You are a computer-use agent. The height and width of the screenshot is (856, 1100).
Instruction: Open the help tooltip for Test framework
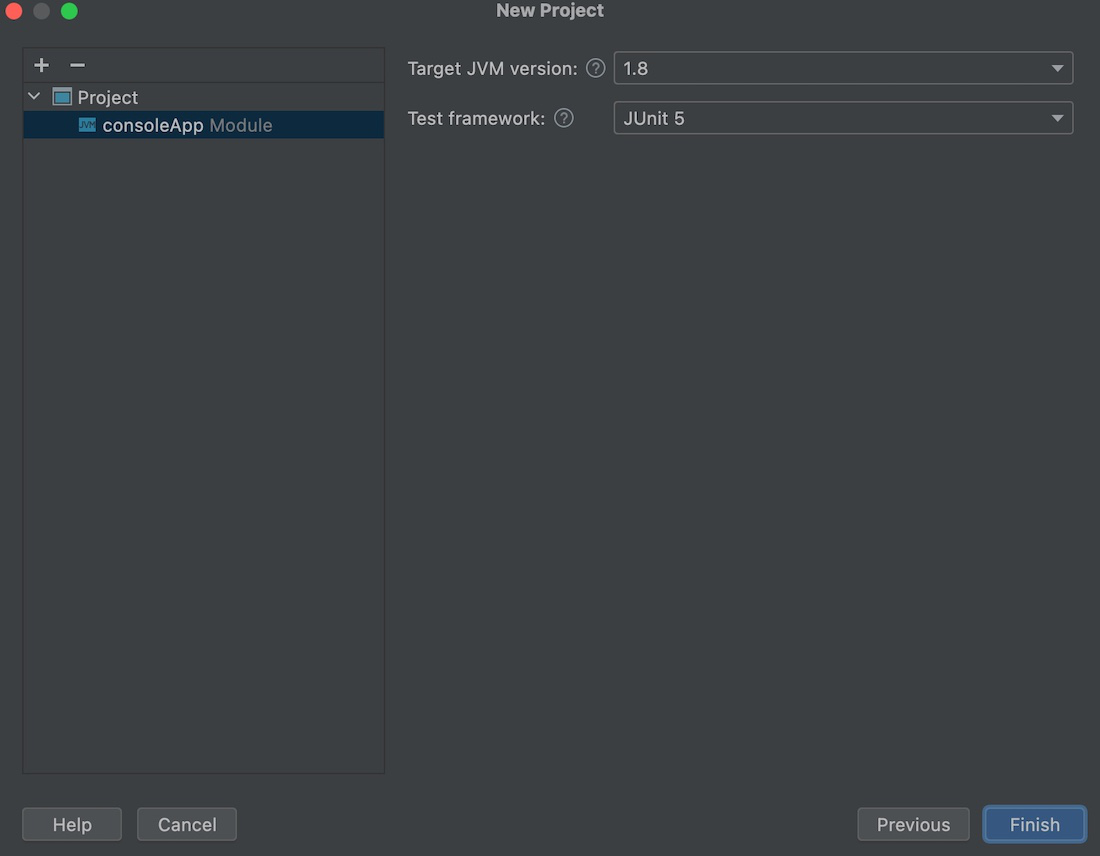[563, 118]
